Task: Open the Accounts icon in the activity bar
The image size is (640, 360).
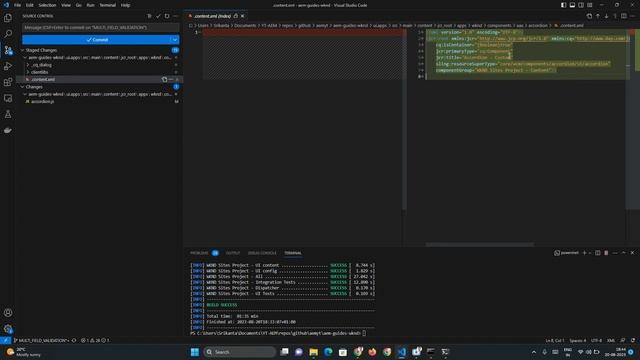Action: (8, 313)
